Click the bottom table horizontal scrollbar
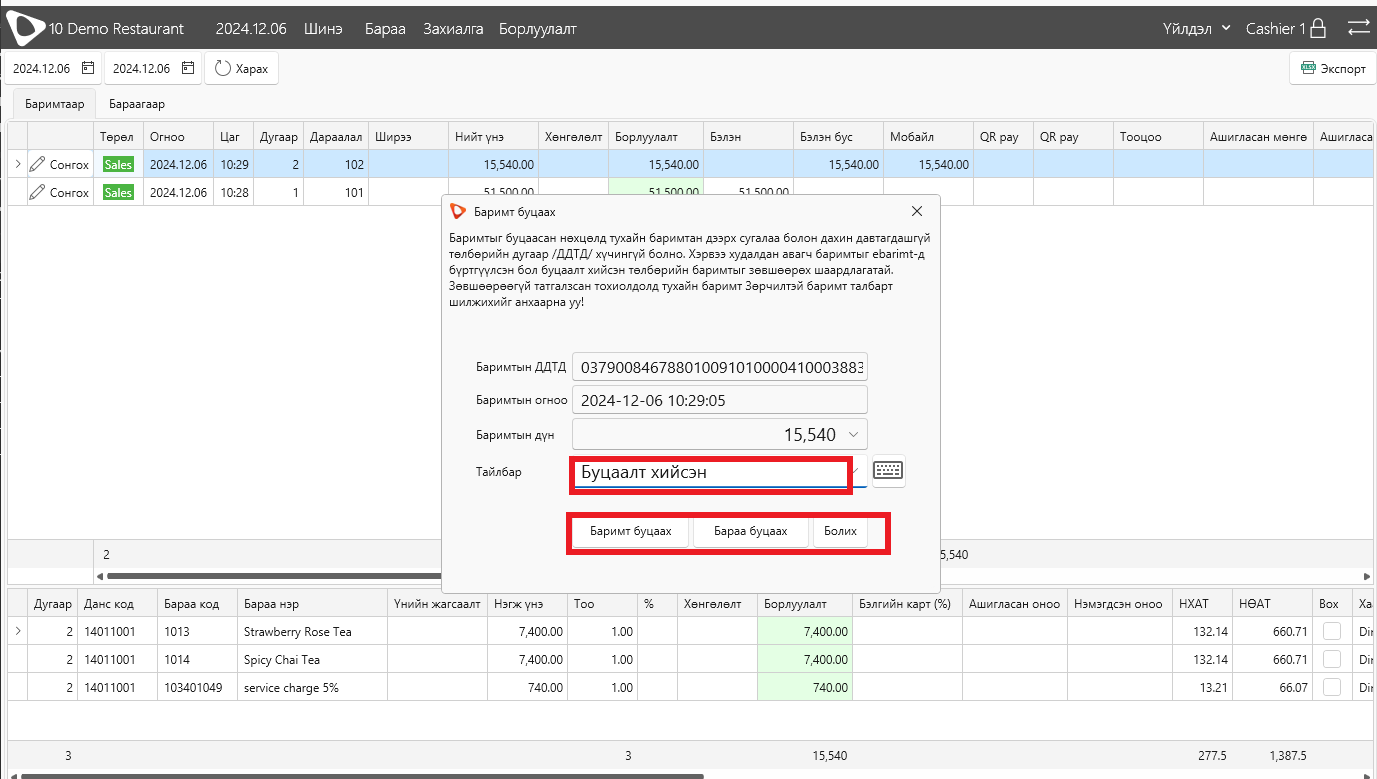Image resolution: width=1377 pixels, height=779 pixels. [x=362, y=775]
